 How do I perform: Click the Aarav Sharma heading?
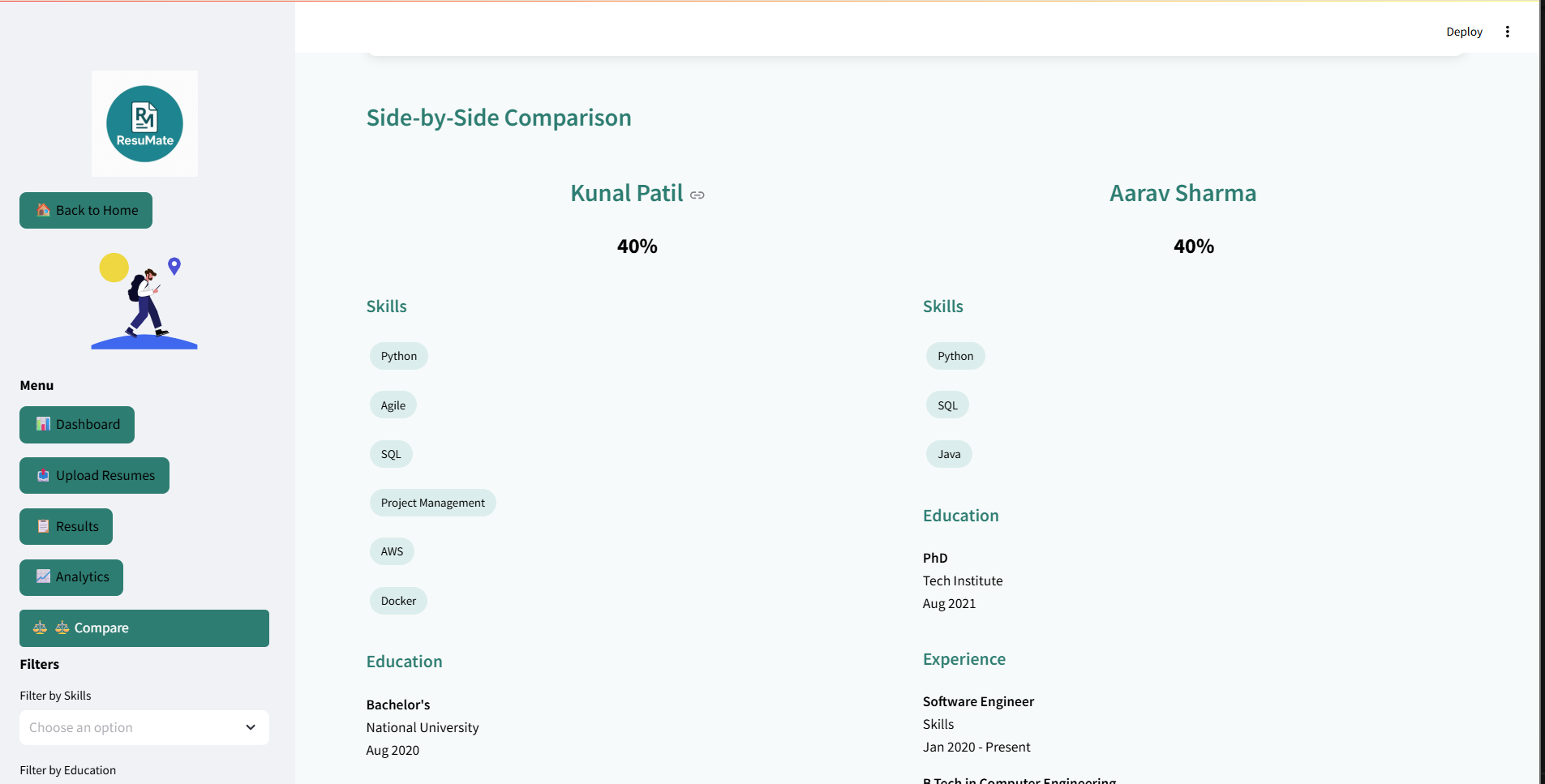(1182, 193)
